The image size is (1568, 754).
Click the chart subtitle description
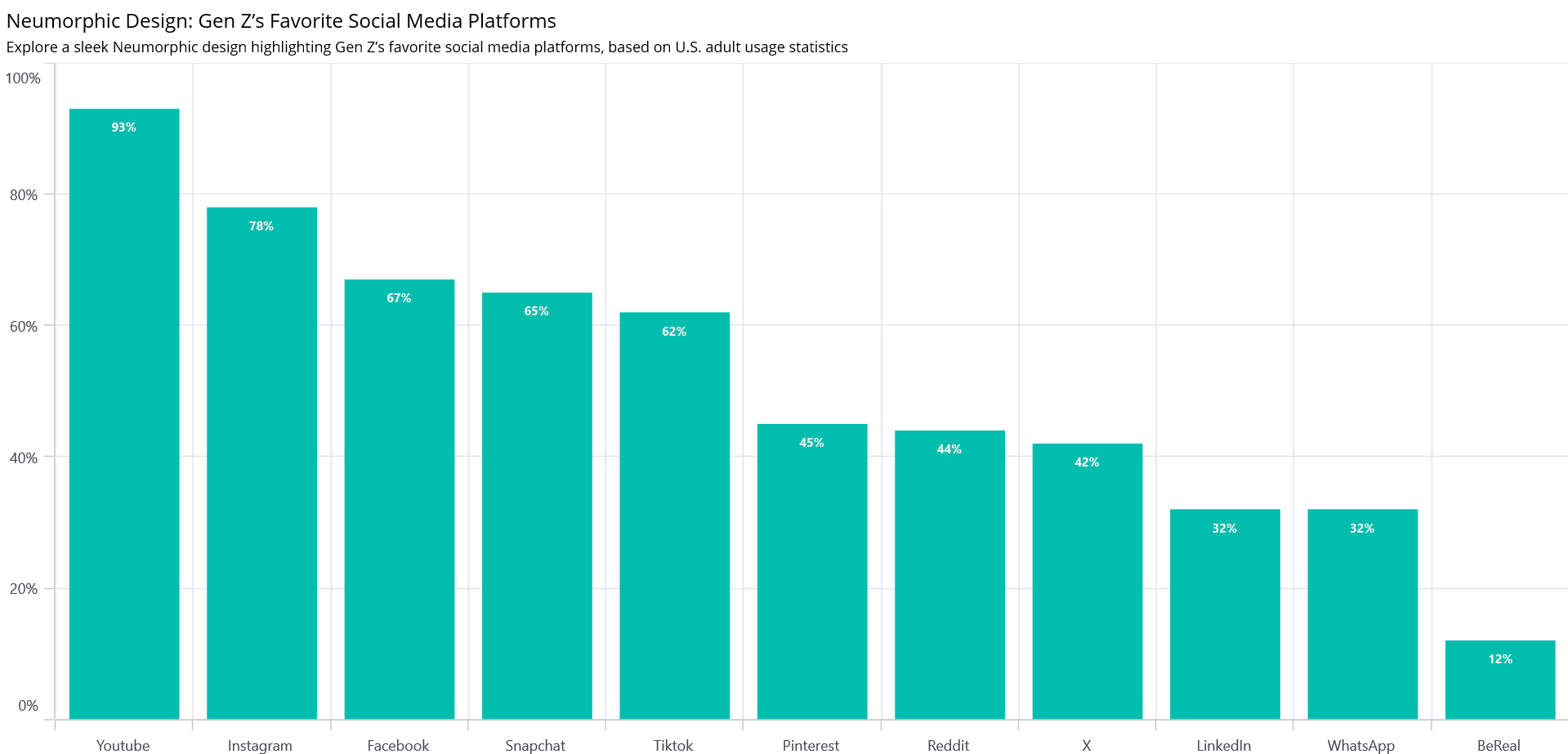(427, 47)
